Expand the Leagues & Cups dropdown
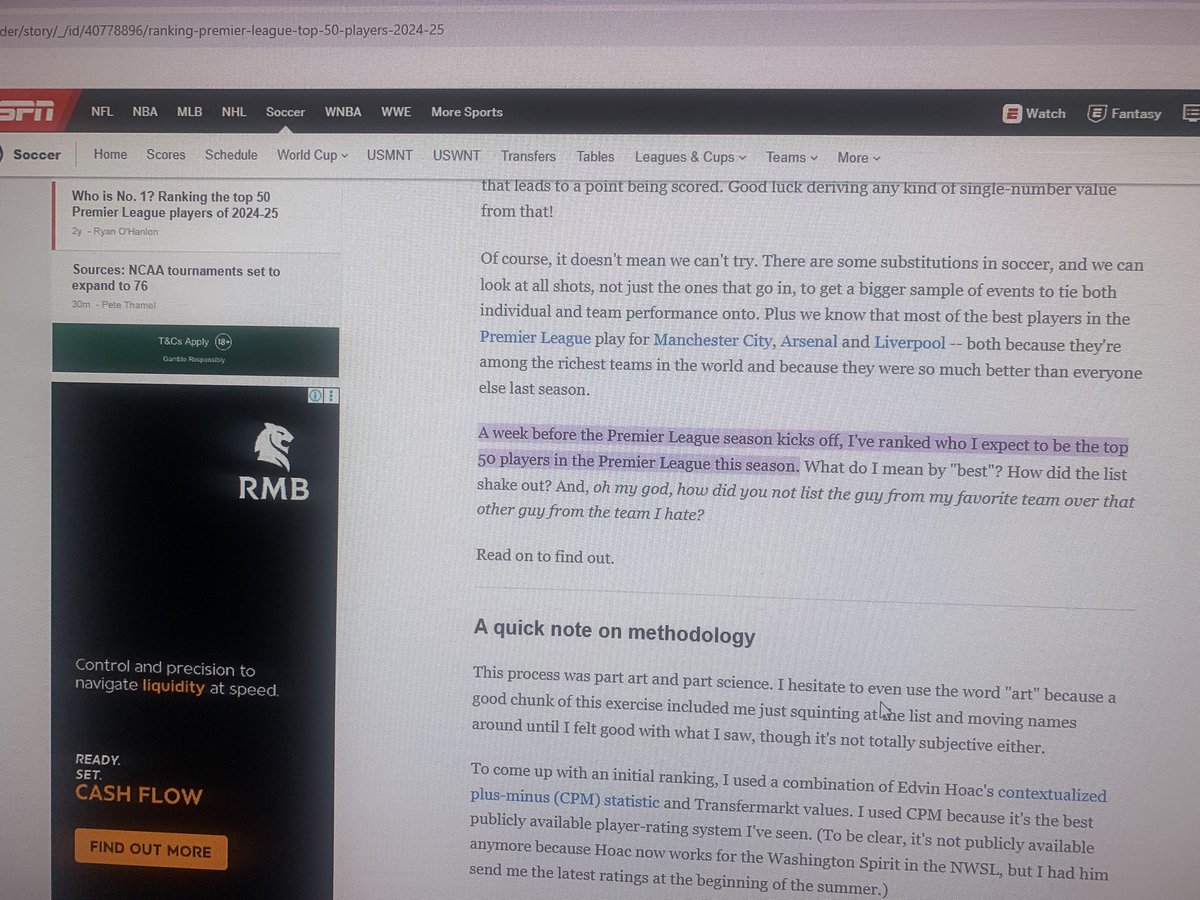1200x900 pixels. [x=691, y=157]
